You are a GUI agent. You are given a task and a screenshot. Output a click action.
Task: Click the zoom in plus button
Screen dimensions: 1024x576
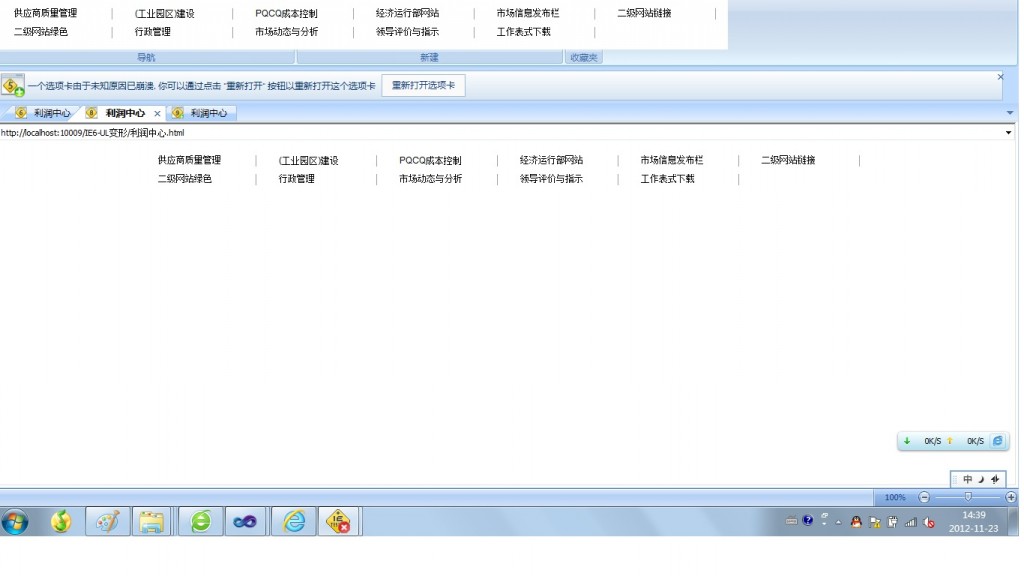point(1011,497)
